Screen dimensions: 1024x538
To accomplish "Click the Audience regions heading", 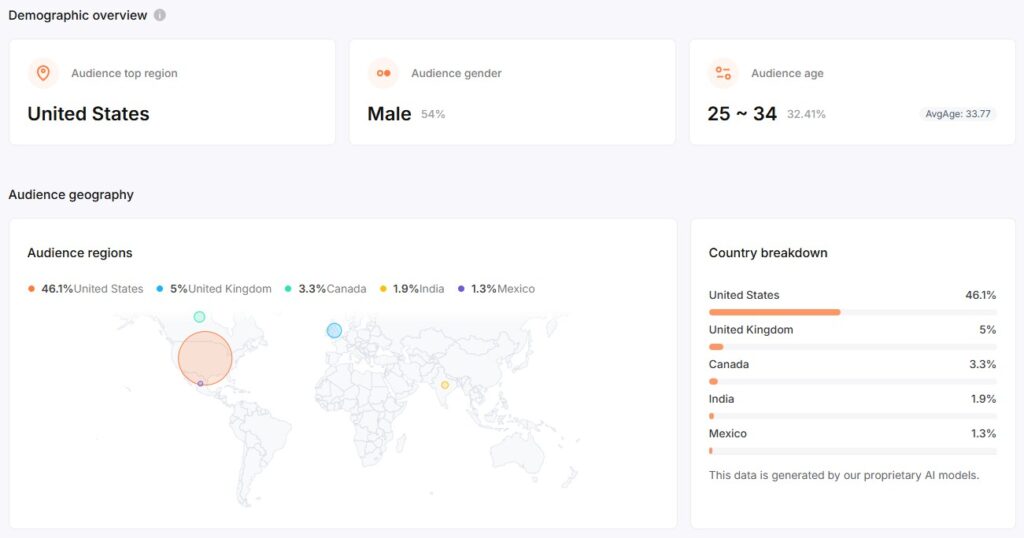I will click(80, 253).
